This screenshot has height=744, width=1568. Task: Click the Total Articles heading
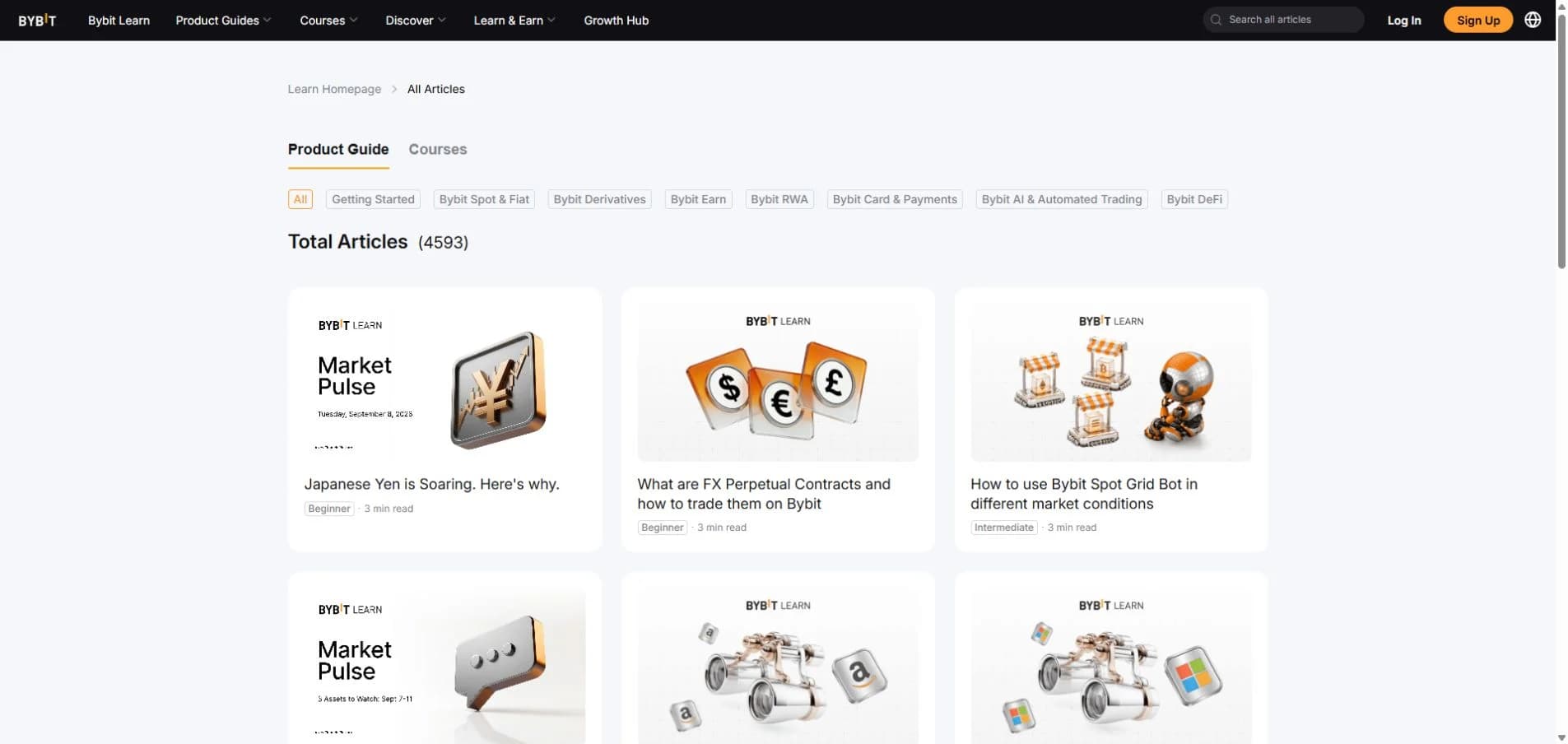[347, 242]
